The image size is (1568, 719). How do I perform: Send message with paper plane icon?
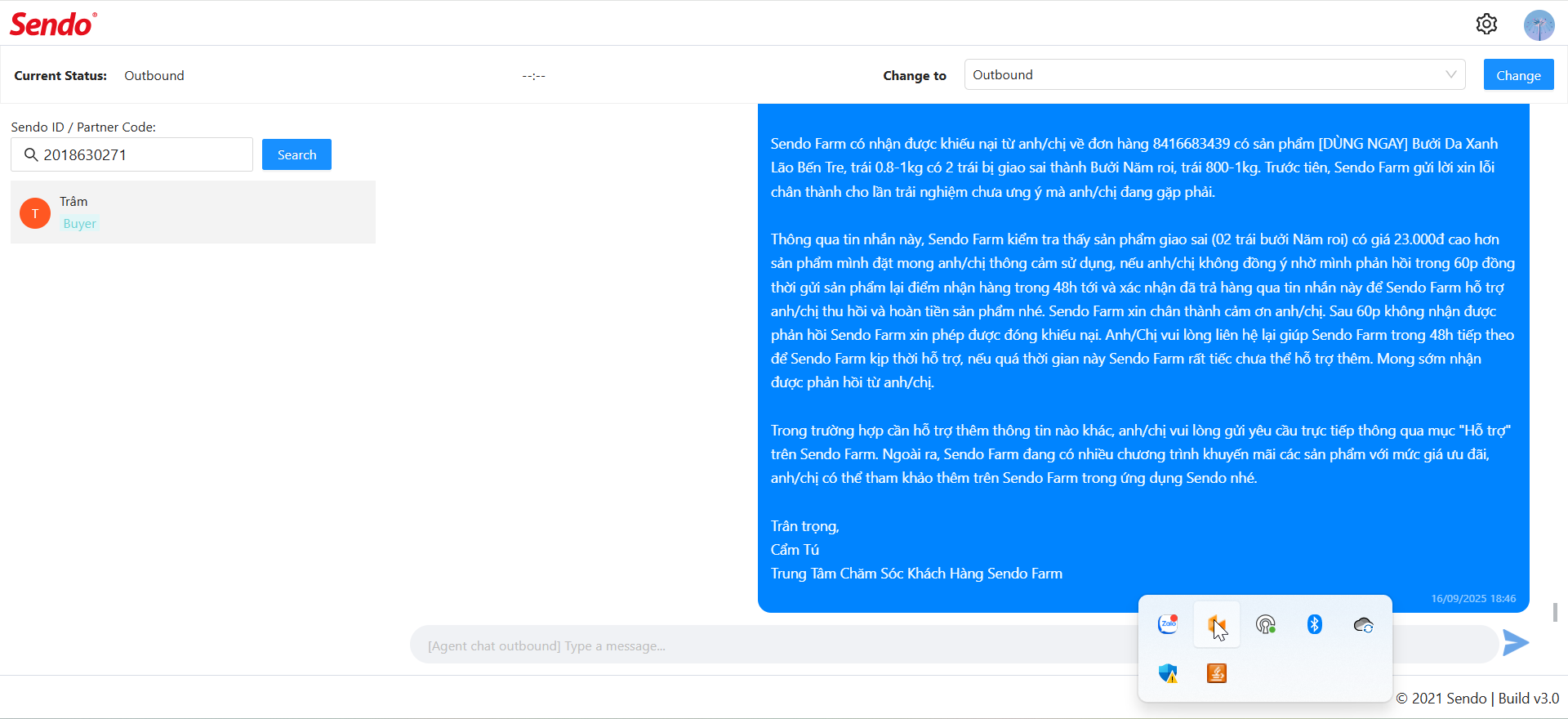click(x=1516, y=643)
